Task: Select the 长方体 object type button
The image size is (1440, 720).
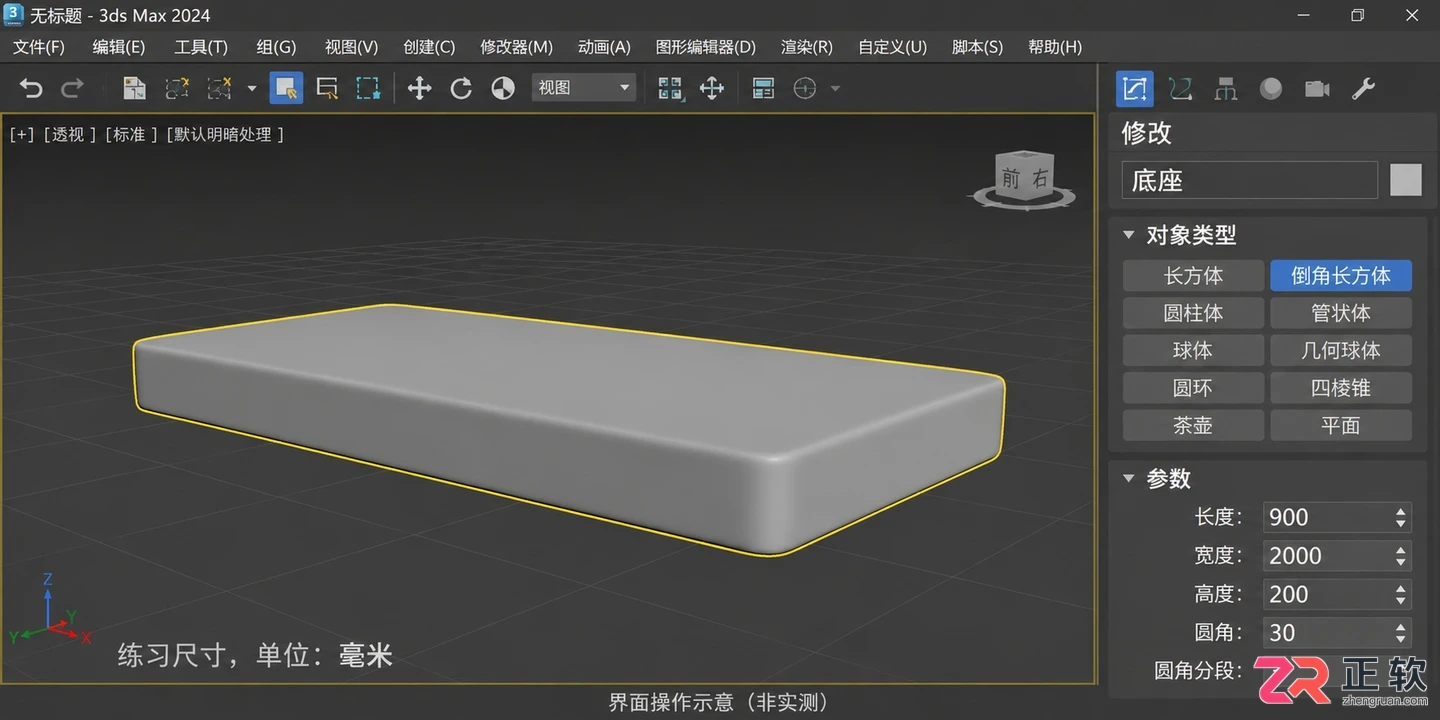Action: click(x=1194, y=276)
